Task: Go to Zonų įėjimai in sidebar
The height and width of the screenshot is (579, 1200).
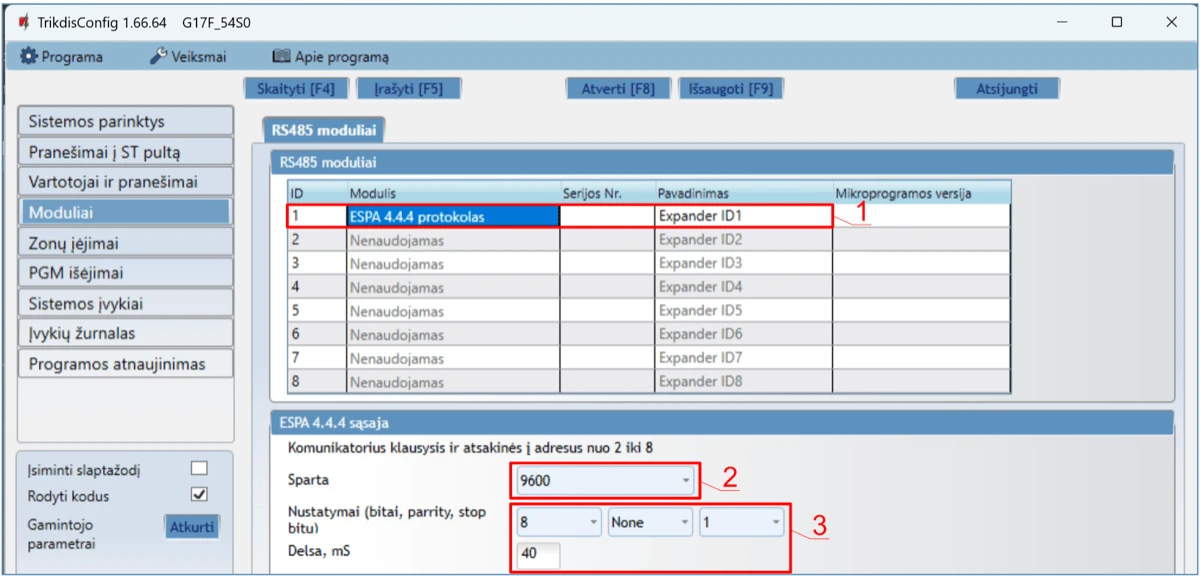Action: tap(125, 242)
